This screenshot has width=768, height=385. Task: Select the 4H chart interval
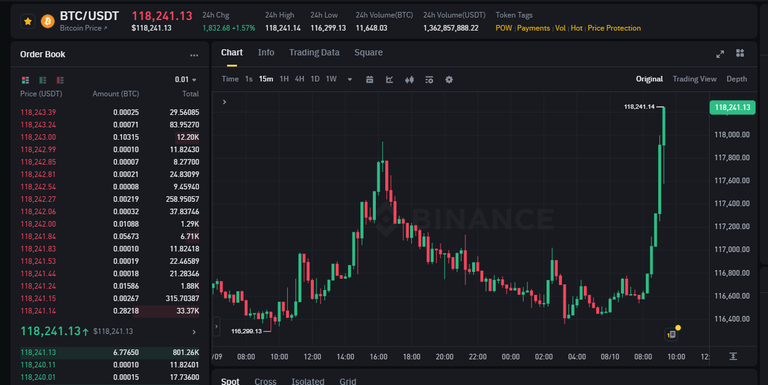click(x=299, y=79)
